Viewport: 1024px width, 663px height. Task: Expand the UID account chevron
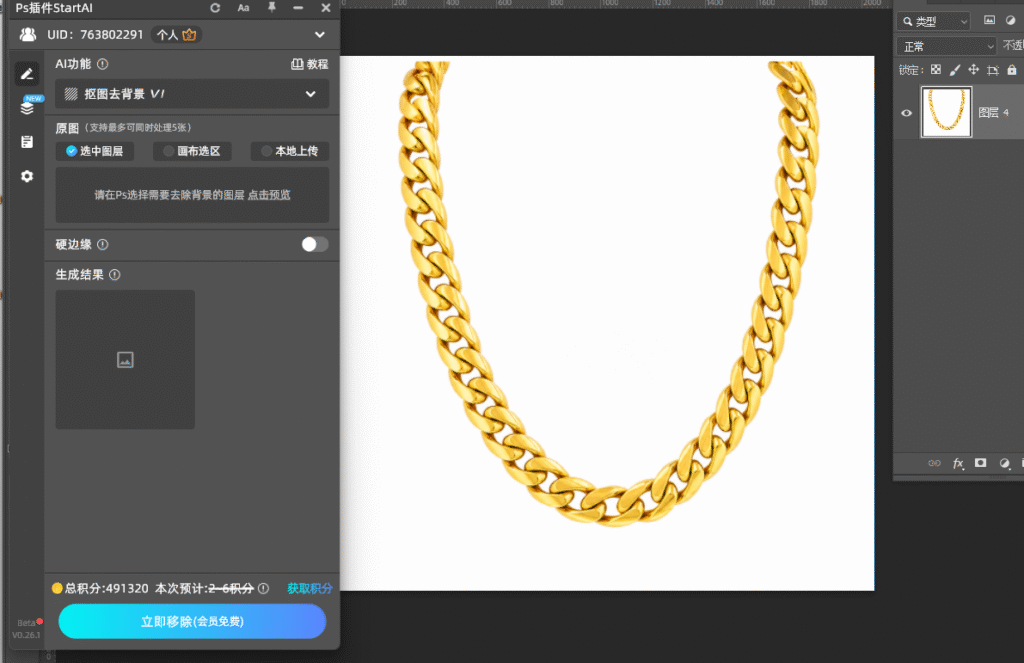pos(319,35)
